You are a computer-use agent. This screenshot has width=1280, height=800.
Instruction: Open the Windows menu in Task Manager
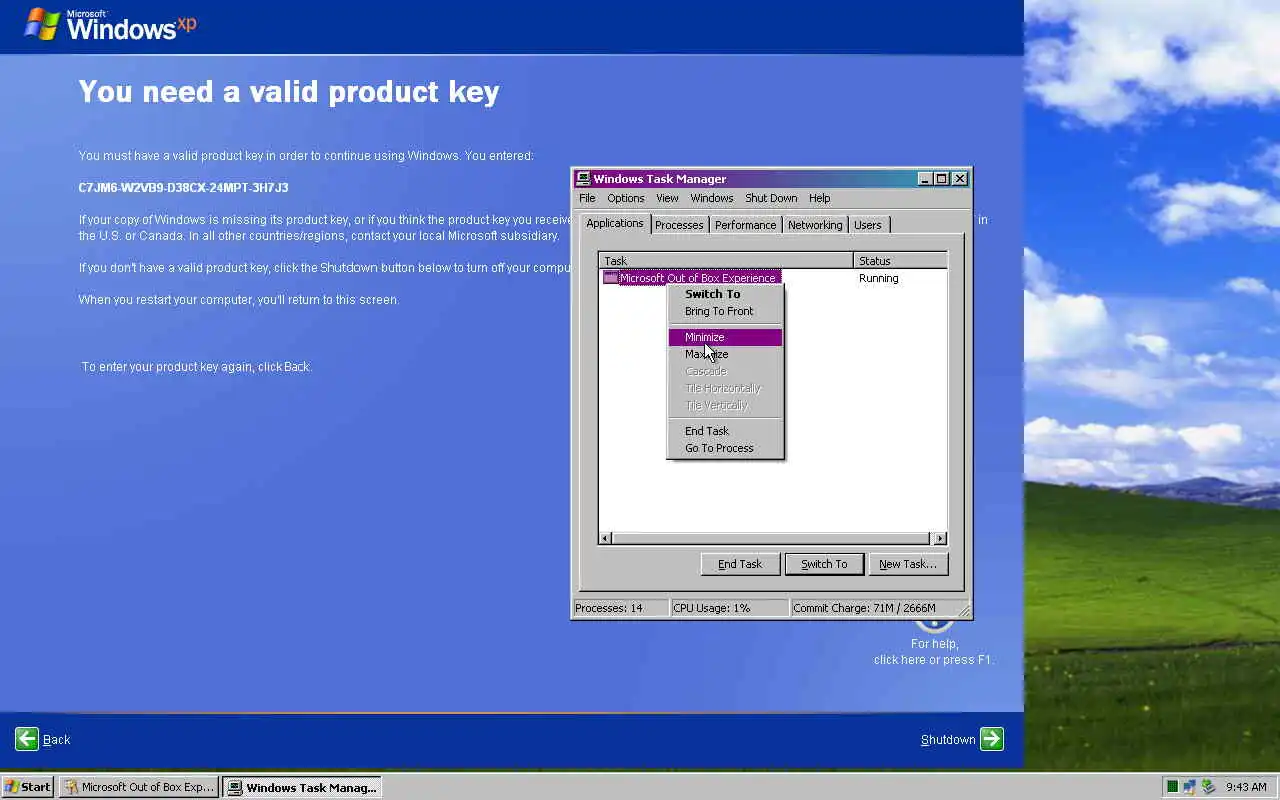coord(712,198)
